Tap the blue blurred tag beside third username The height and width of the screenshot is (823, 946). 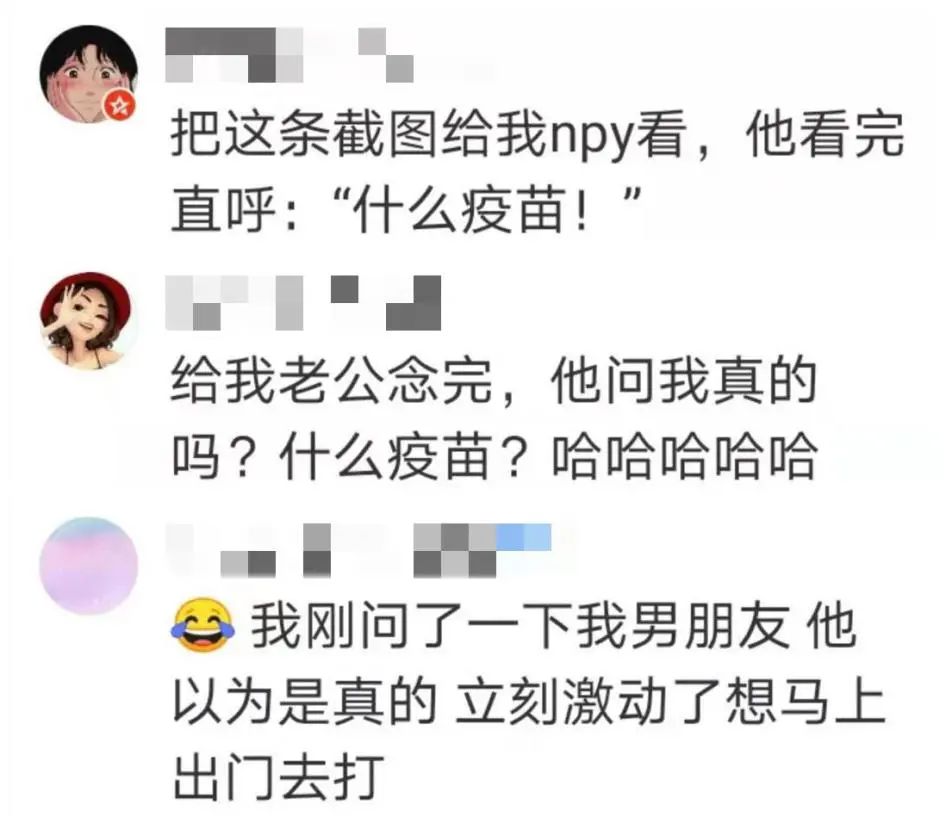pyautogui.click(x=524, y=537)
